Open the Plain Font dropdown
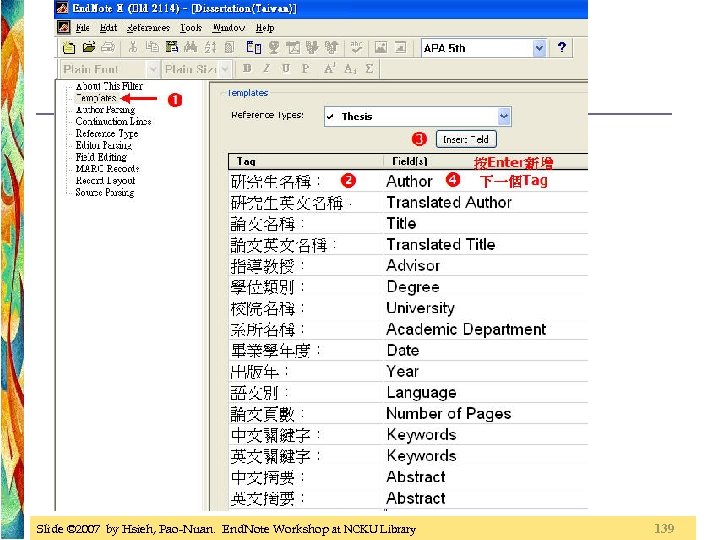 153,69
